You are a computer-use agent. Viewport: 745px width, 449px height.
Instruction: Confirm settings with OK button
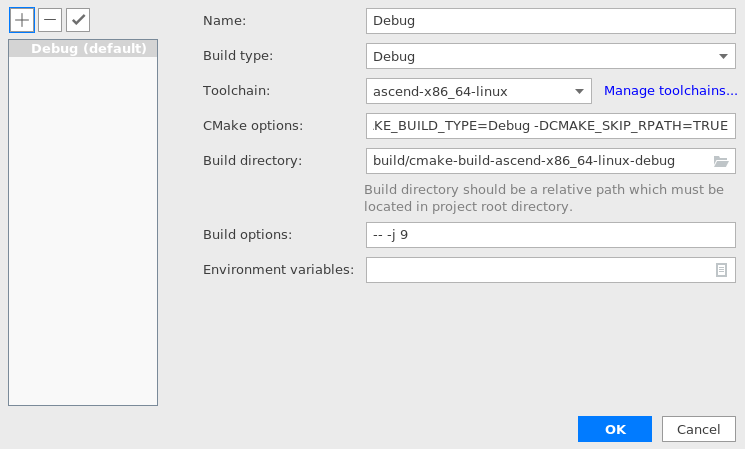[x=615, y=429]
